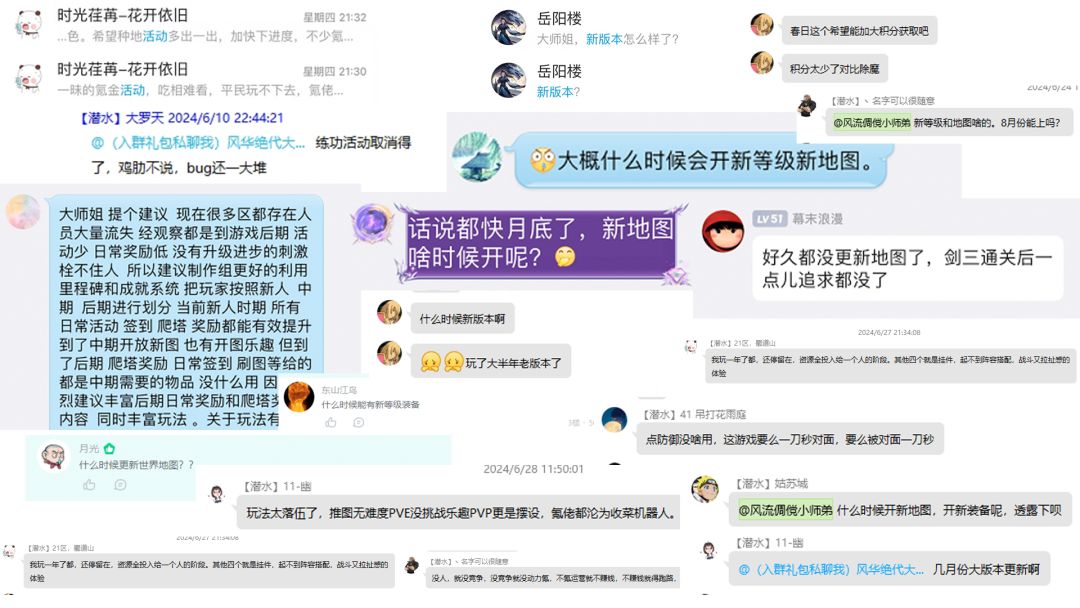Select 时光荏苒 conversation timestamped 21:32
1080x608 pixels.
191,25
